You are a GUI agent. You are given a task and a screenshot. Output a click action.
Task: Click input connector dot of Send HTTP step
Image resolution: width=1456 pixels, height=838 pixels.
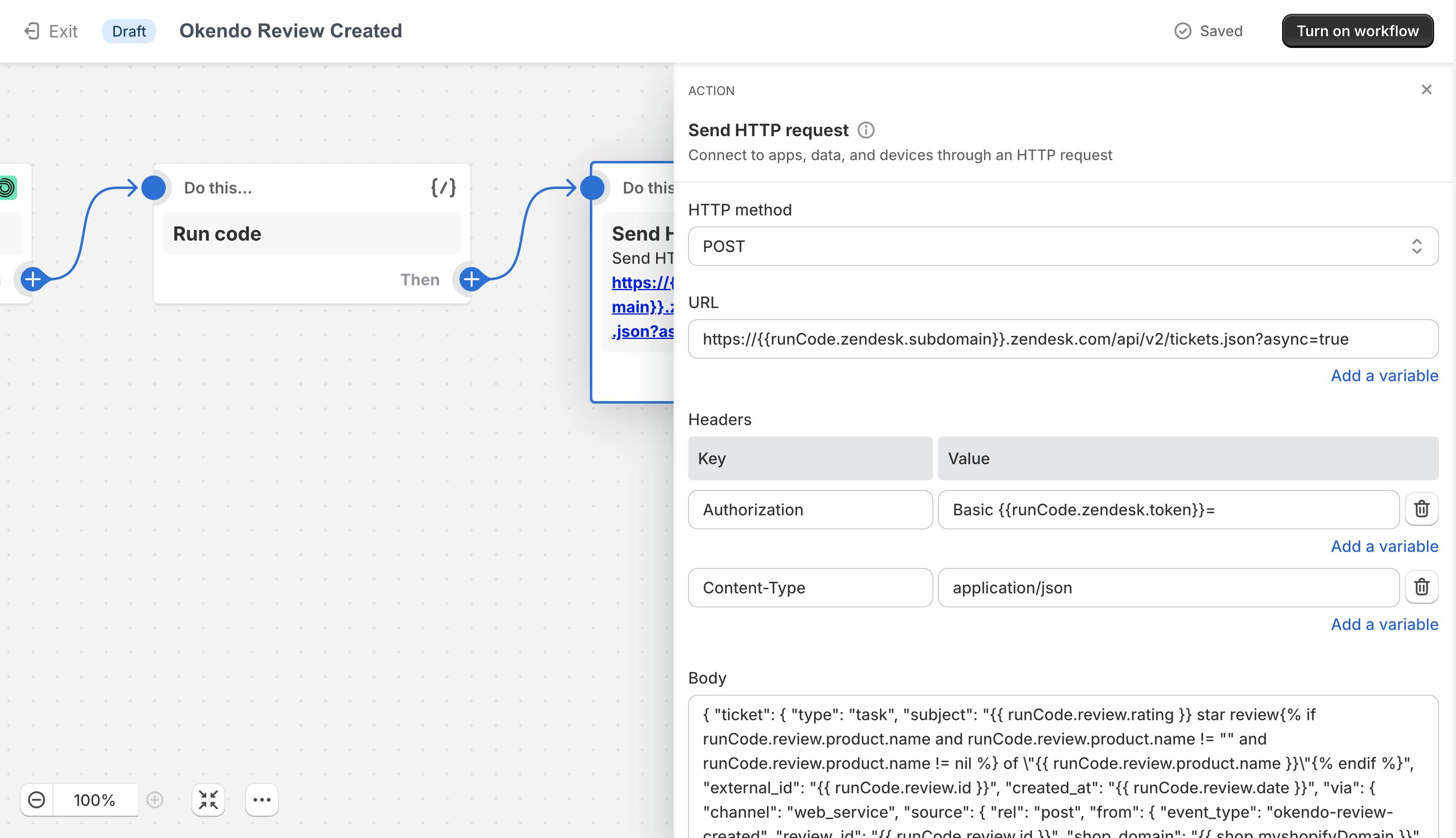[592, 188]
